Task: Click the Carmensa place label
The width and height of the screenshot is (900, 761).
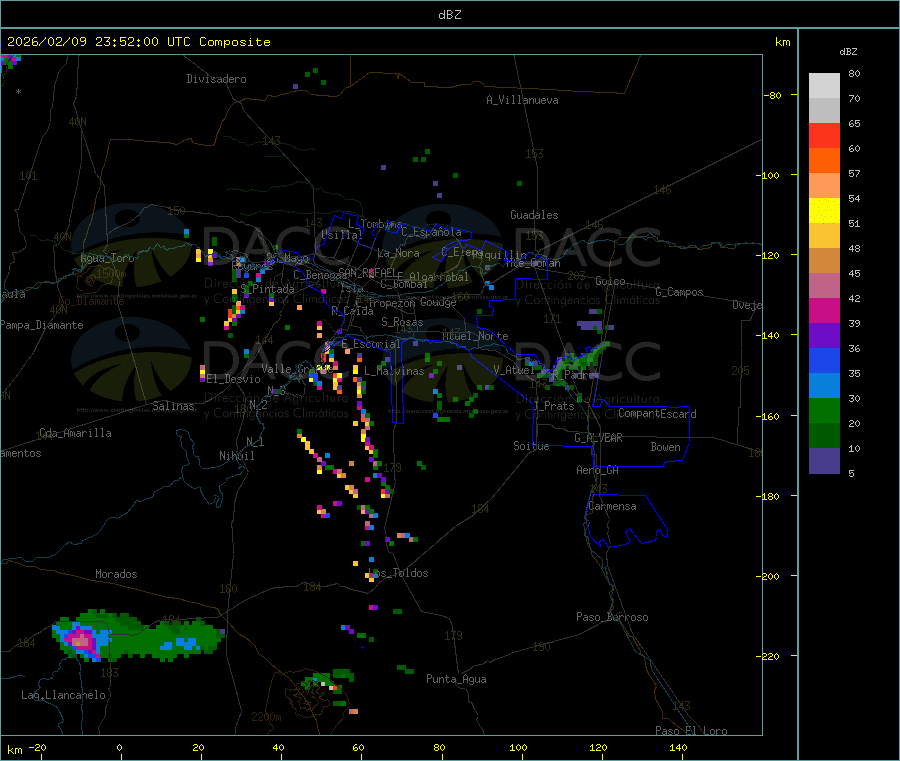Action: [612, 506]
